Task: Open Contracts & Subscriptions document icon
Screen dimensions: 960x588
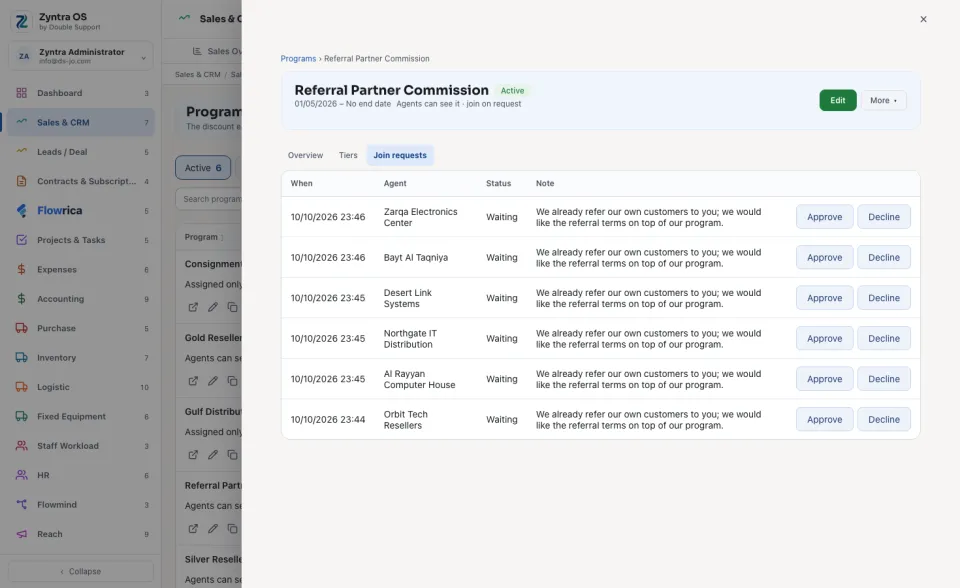Action: point(21,181)
